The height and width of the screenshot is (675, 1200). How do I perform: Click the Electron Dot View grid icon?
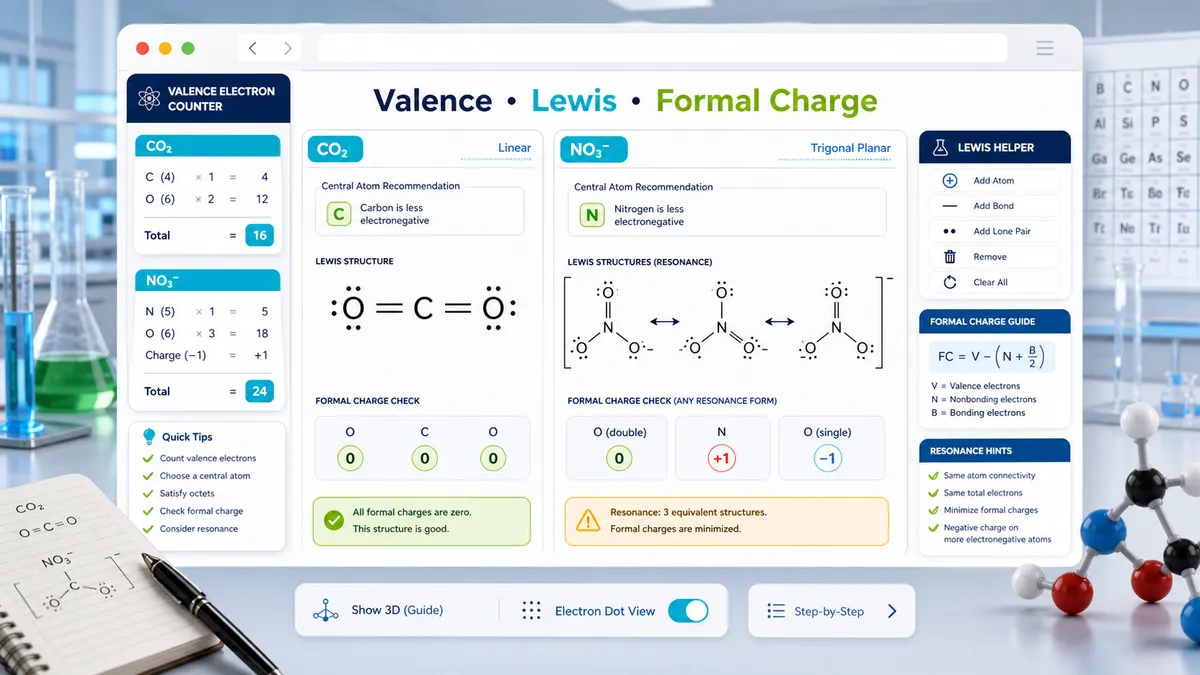click(x=531, y=611)
